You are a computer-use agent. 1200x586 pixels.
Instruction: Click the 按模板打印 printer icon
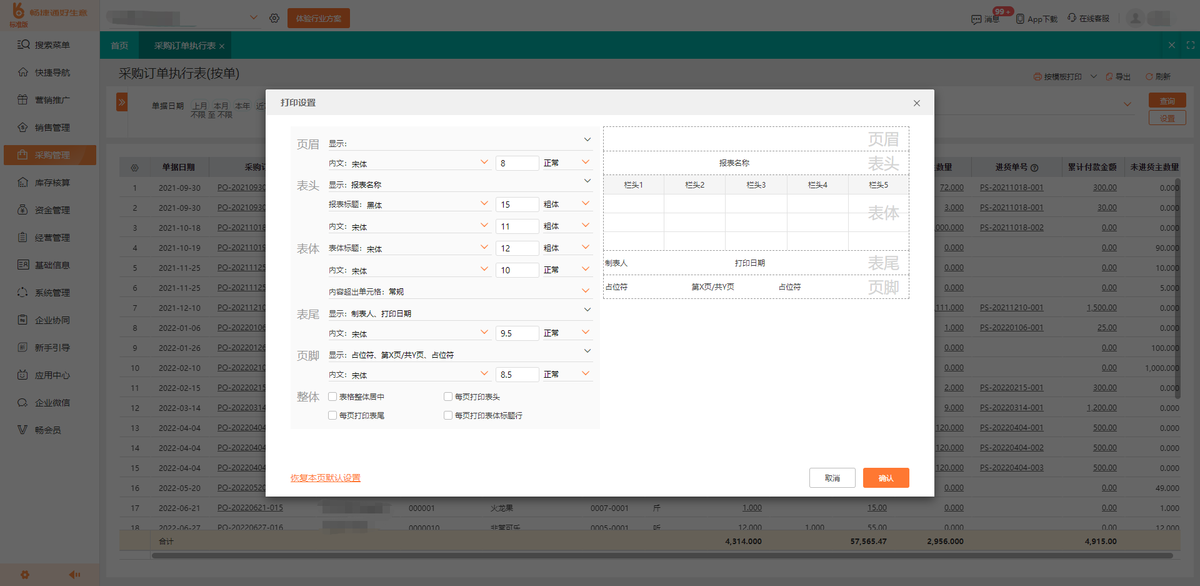pyautogui.click(x=1036, y=76)
